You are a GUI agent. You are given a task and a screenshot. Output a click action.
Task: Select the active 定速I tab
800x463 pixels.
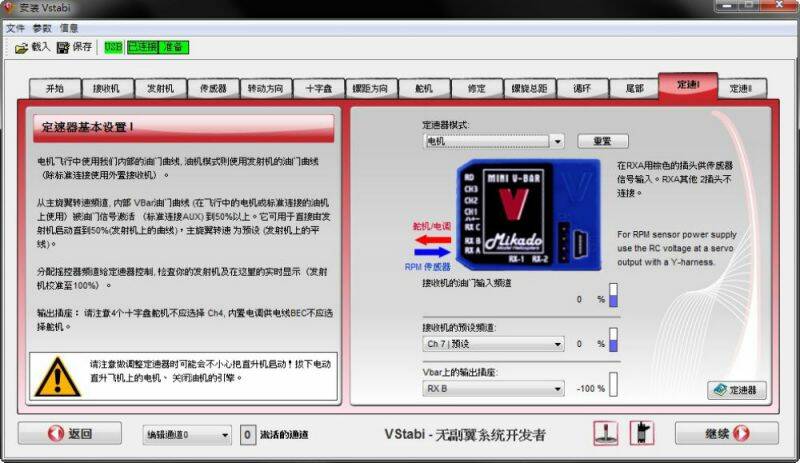coord(688,85)
